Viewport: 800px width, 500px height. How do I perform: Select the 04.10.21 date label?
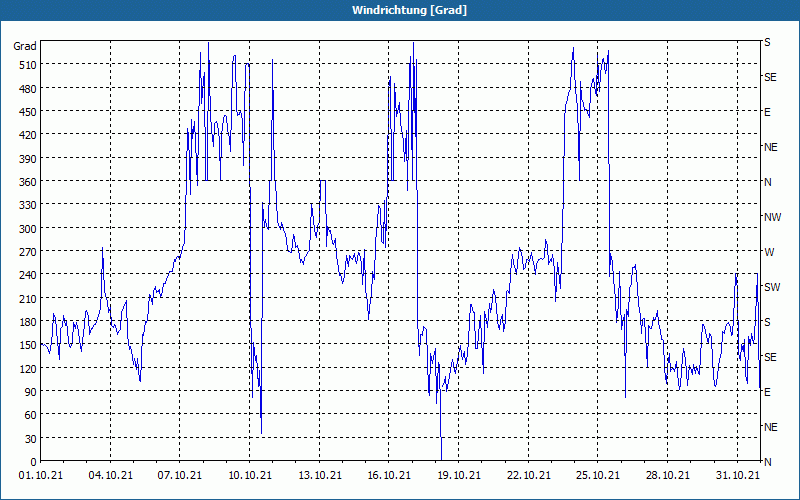point(111,475)
